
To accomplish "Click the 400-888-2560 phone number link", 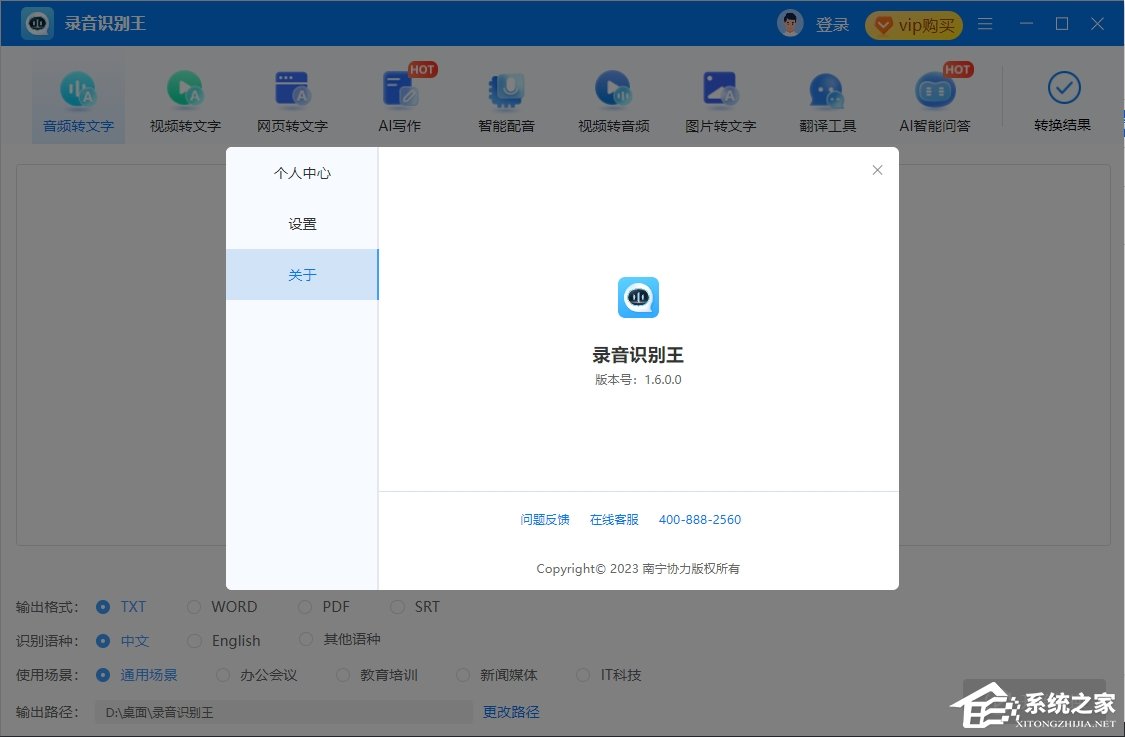I will click(x=700, y=520).
